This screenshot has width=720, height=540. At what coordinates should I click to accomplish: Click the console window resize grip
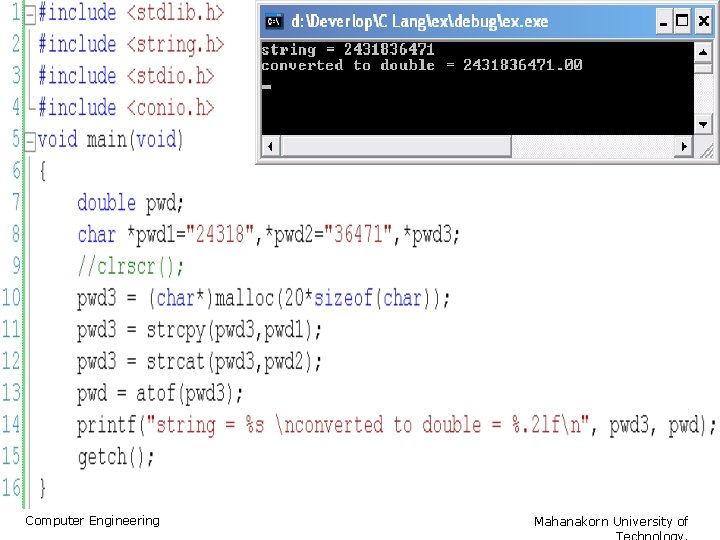point(706,150)
